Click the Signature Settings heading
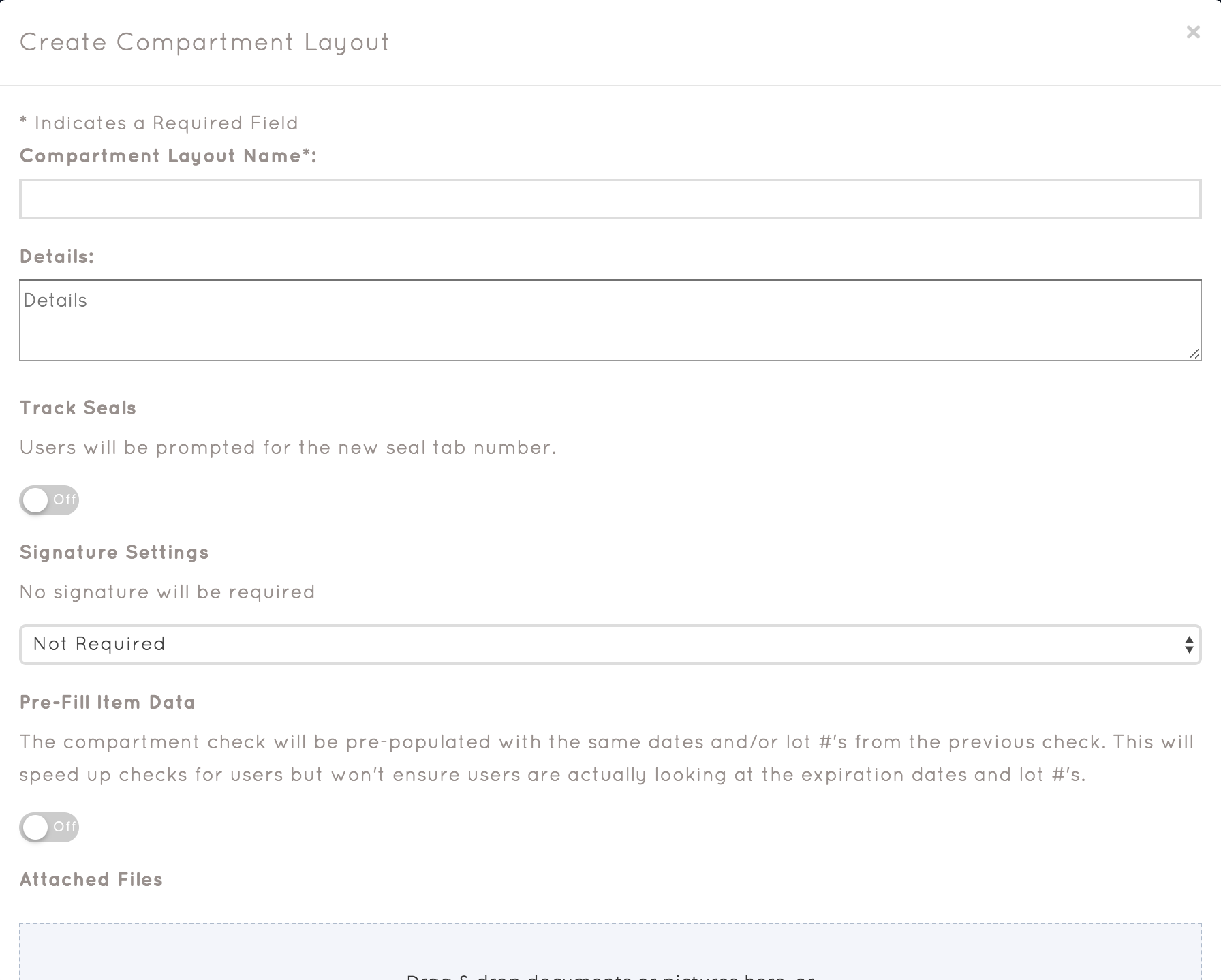 click(114, 553)
